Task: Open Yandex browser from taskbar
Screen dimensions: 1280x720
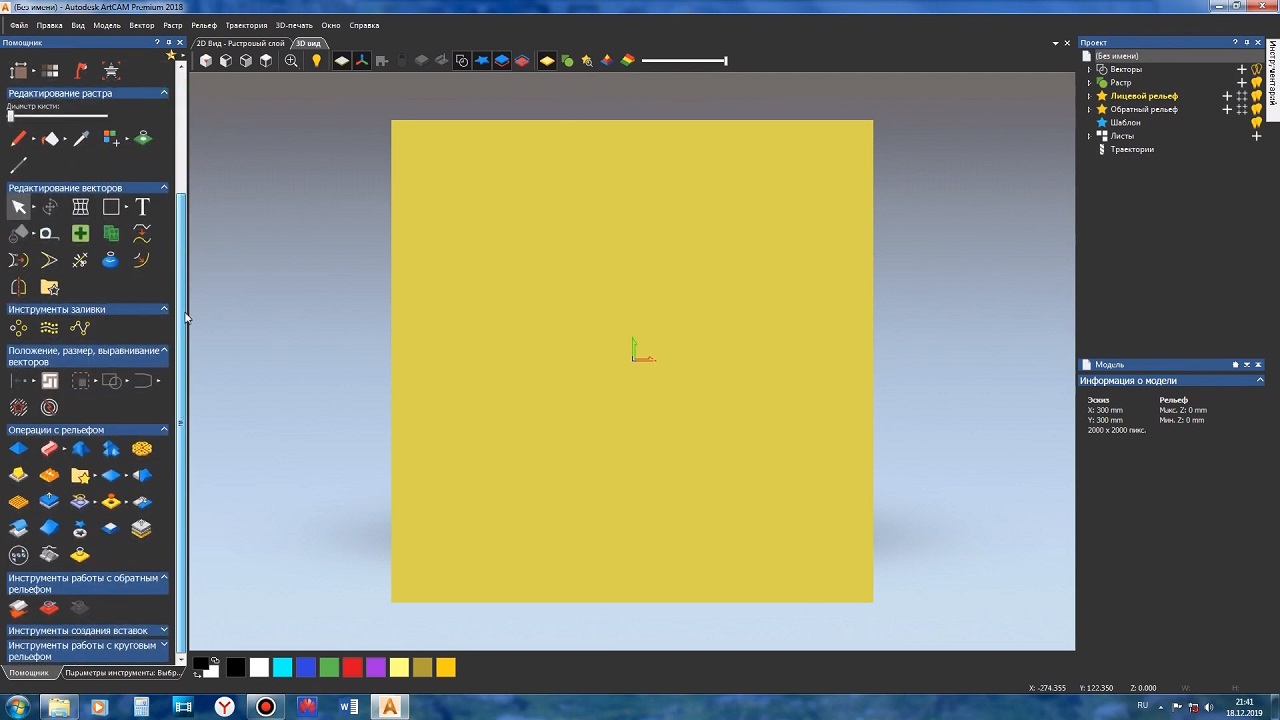Action: [x=226, y=707]
